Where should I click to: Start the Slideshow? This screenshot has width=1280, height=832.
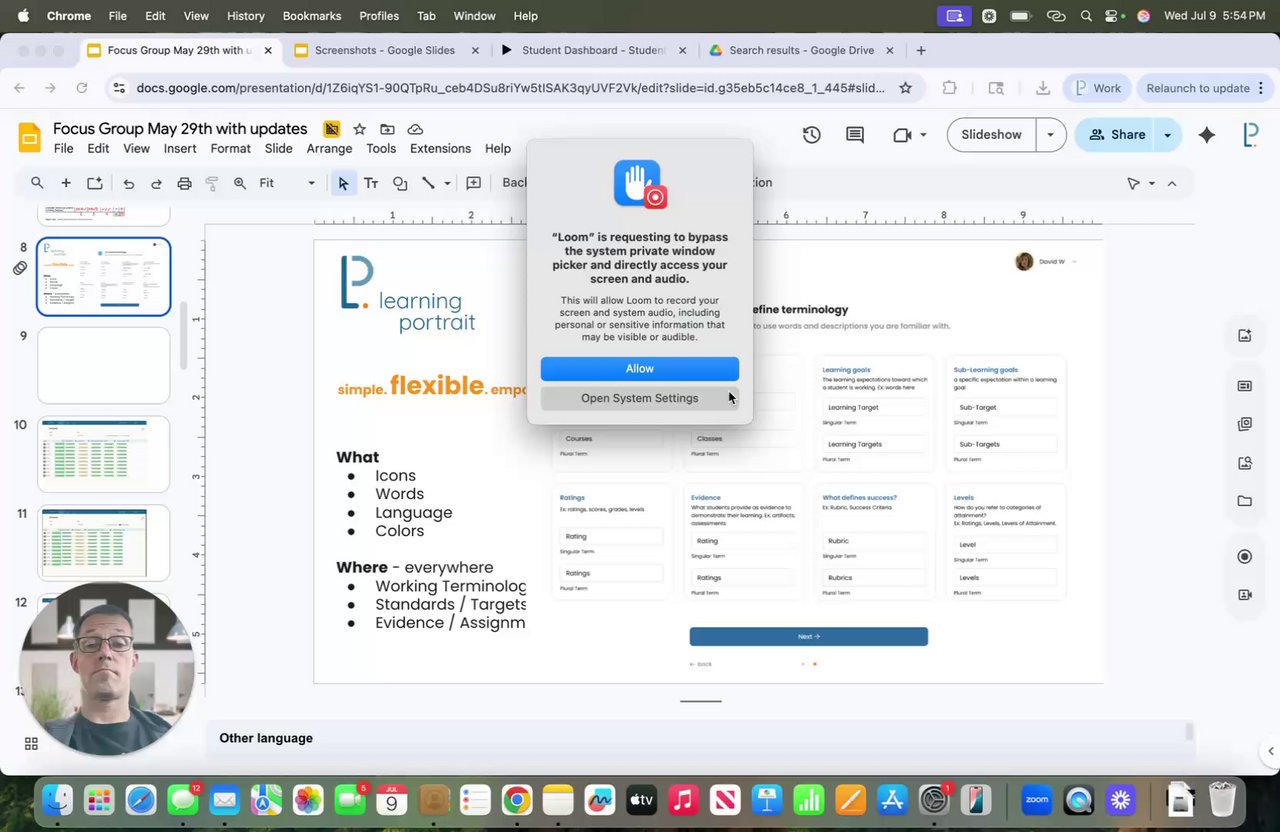tap(991, 135)
